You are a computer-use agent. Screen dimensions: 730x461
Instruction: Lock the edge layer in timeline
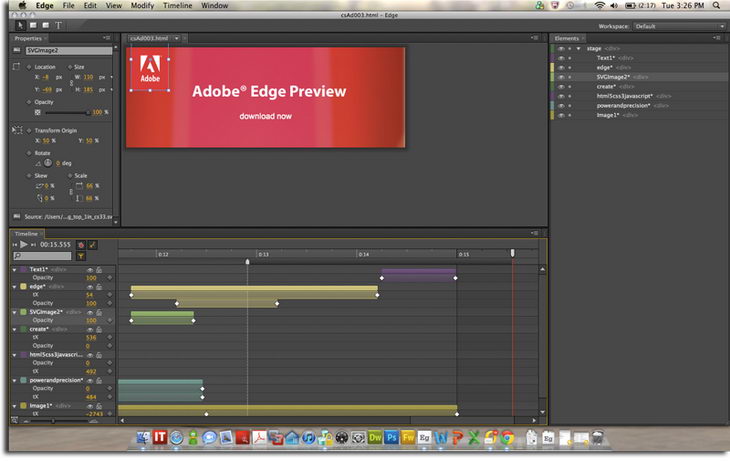click(99, 287)
